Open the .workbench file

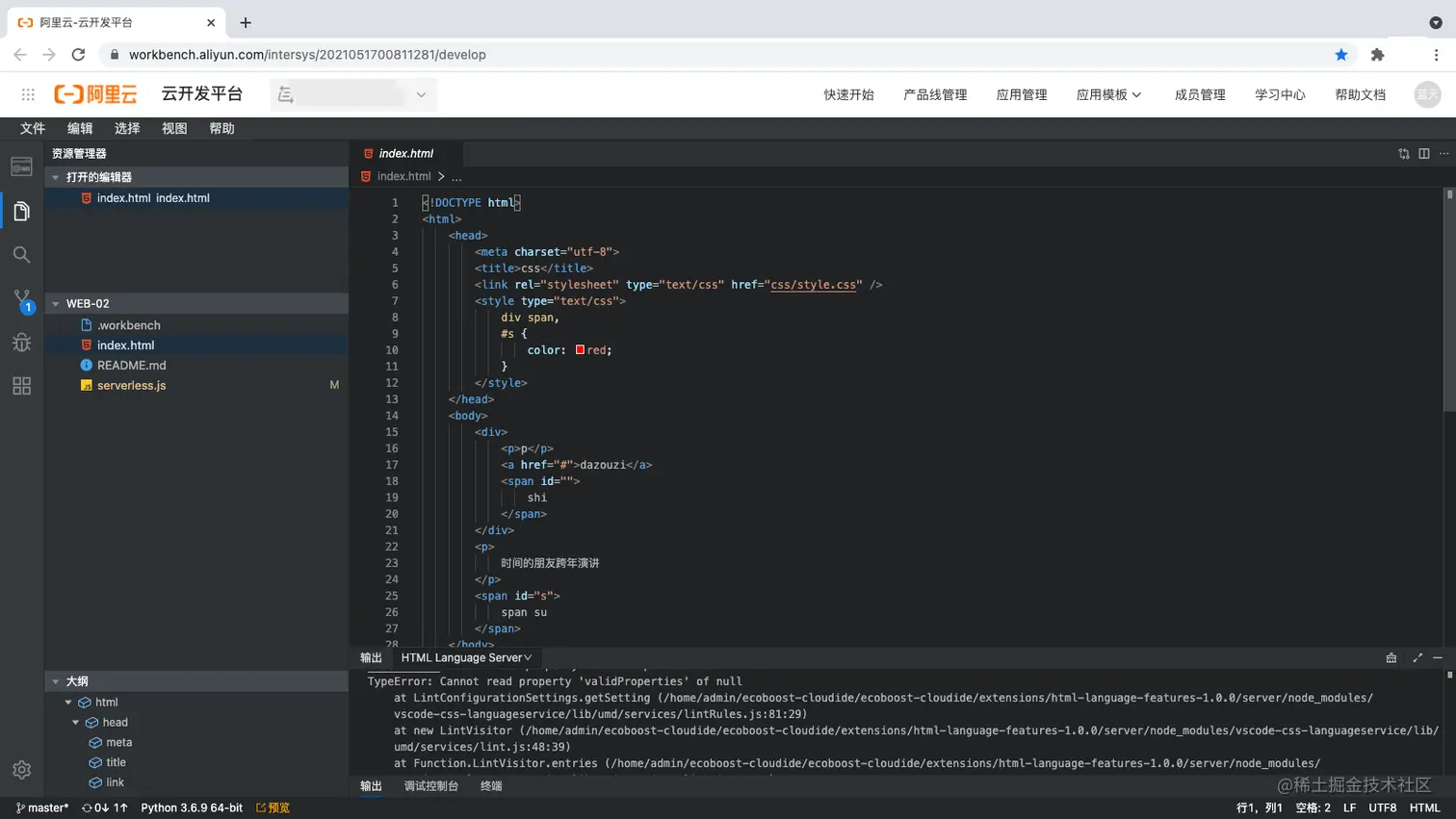[x=129, y=325]
